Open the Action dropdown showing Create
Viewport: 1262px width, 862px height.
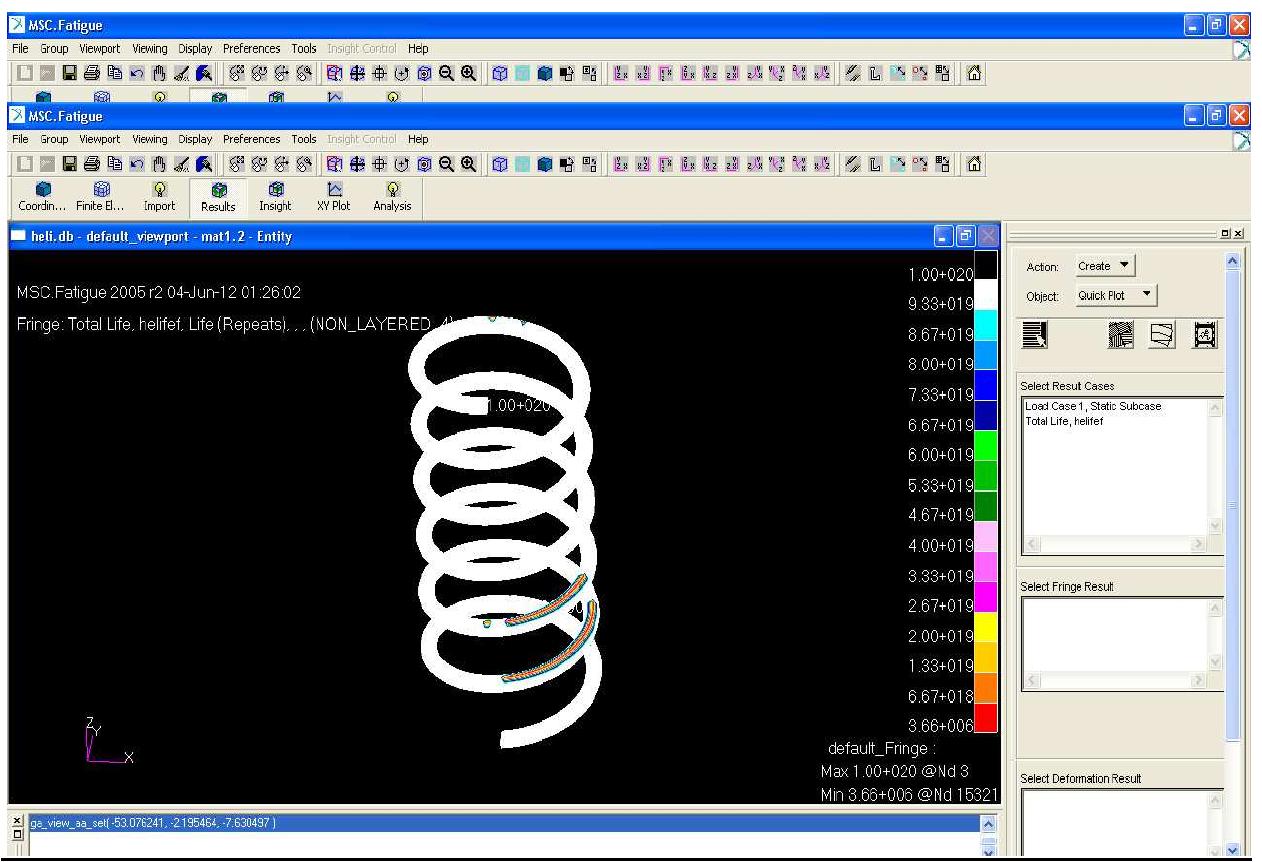pos(1106,266)
